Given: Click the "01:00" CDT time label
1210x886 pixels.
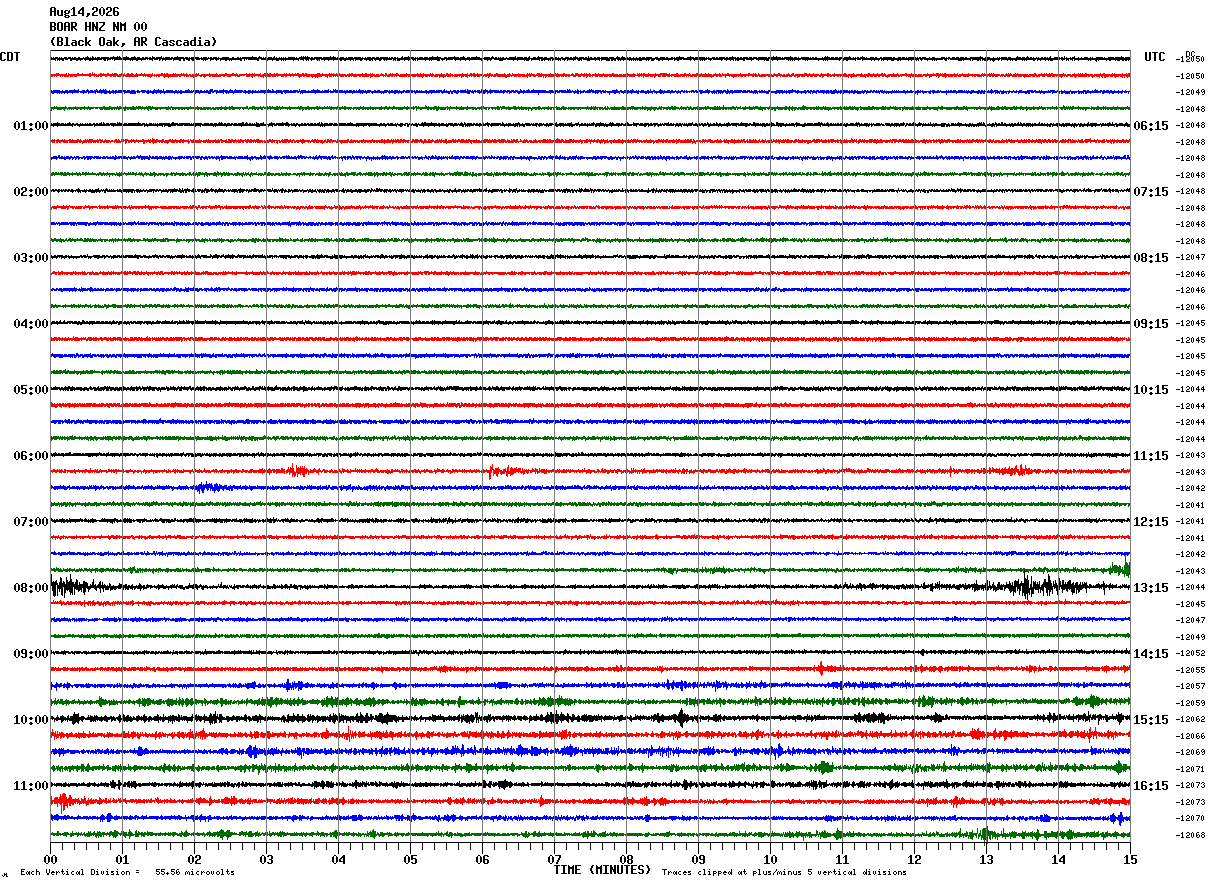Looking at the screenshot, I should tap(31, 126).
